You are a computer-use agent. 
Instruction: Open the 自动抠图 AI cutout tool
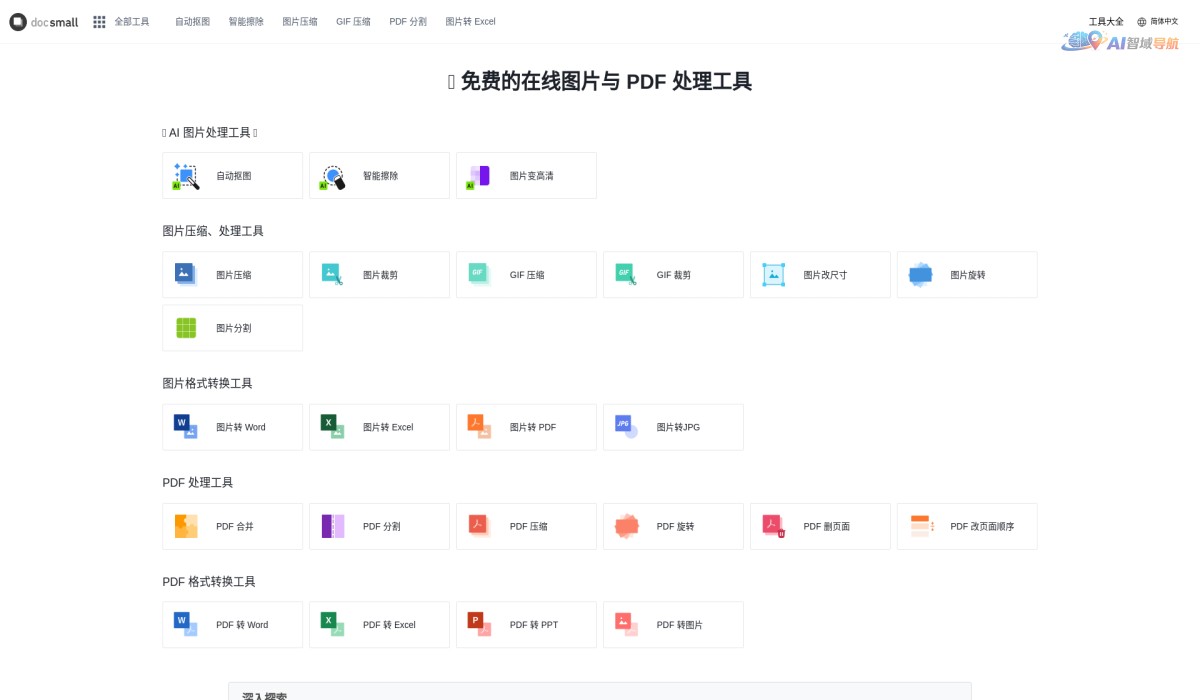[232, 175]
